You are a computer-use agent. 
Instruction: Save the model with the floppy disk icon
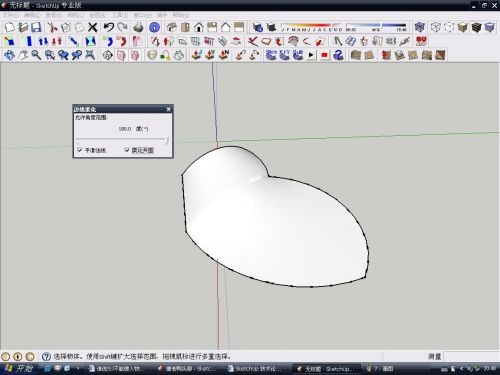[36, 27]
